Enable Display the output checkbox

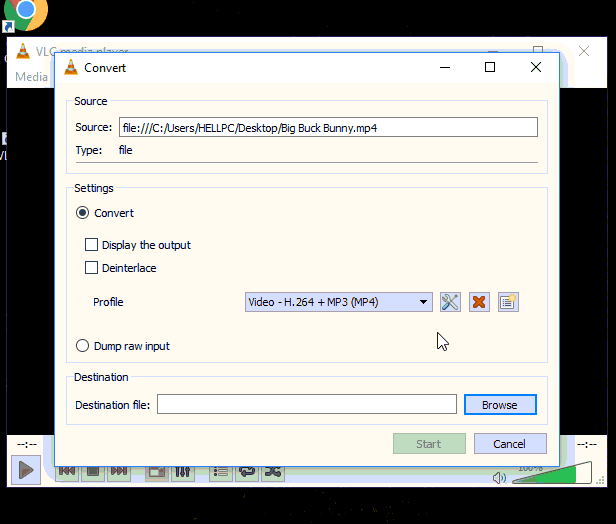click(138, 245)
